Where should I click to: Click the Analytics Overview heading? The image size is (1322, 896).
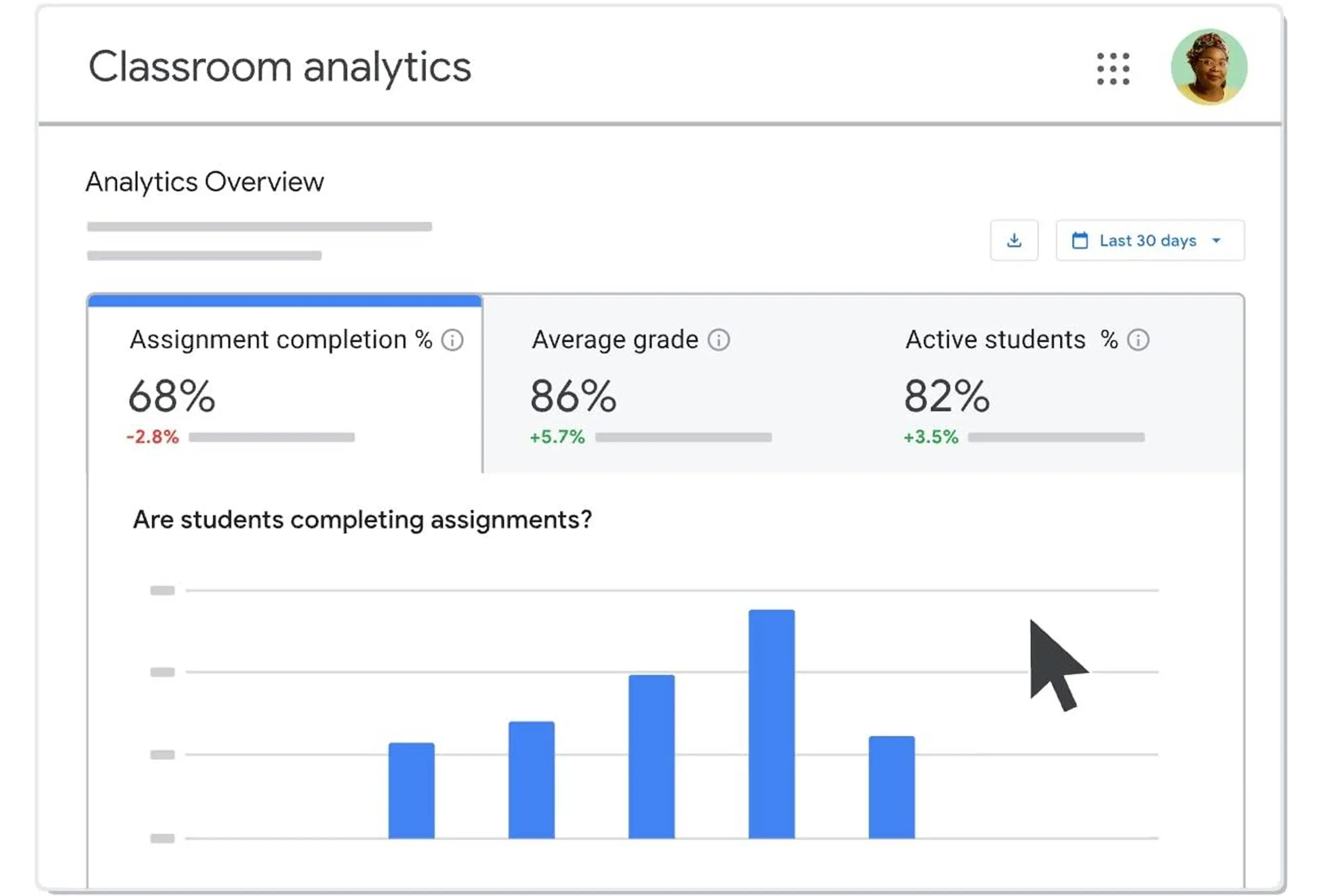pyautogui.click(x=205, y=182)
